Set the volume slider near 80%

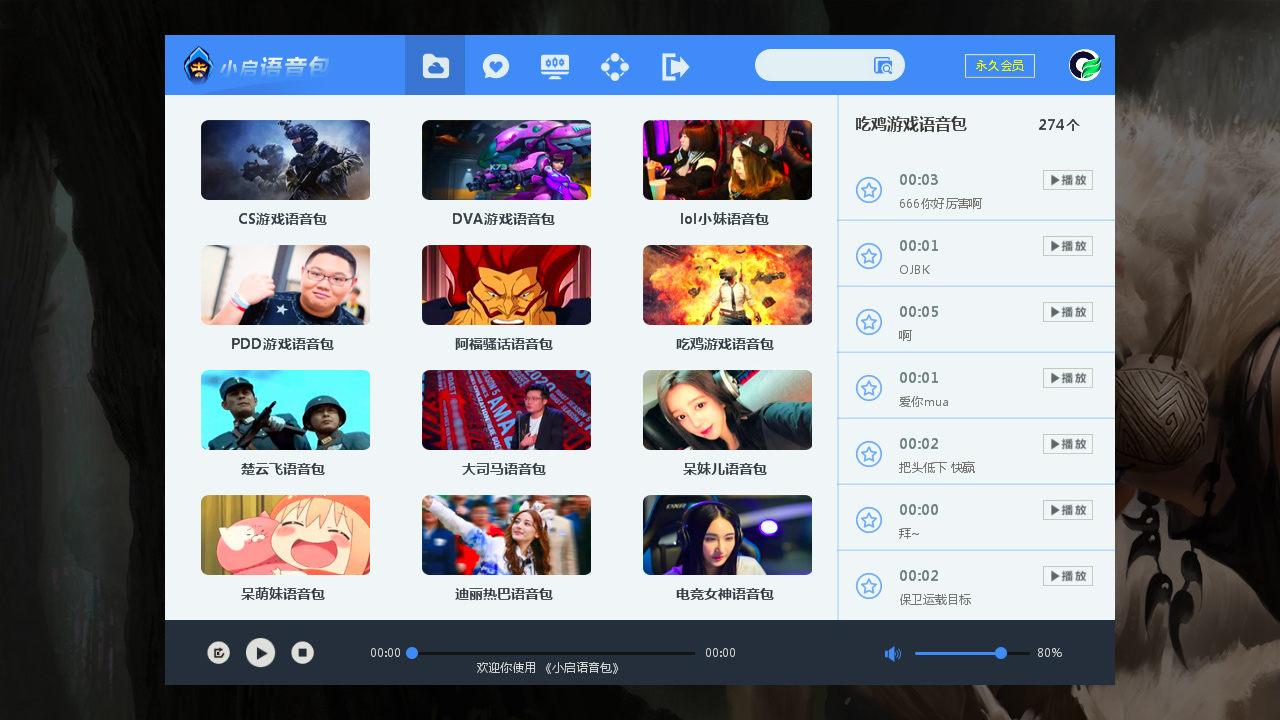[x=999, y=653]
